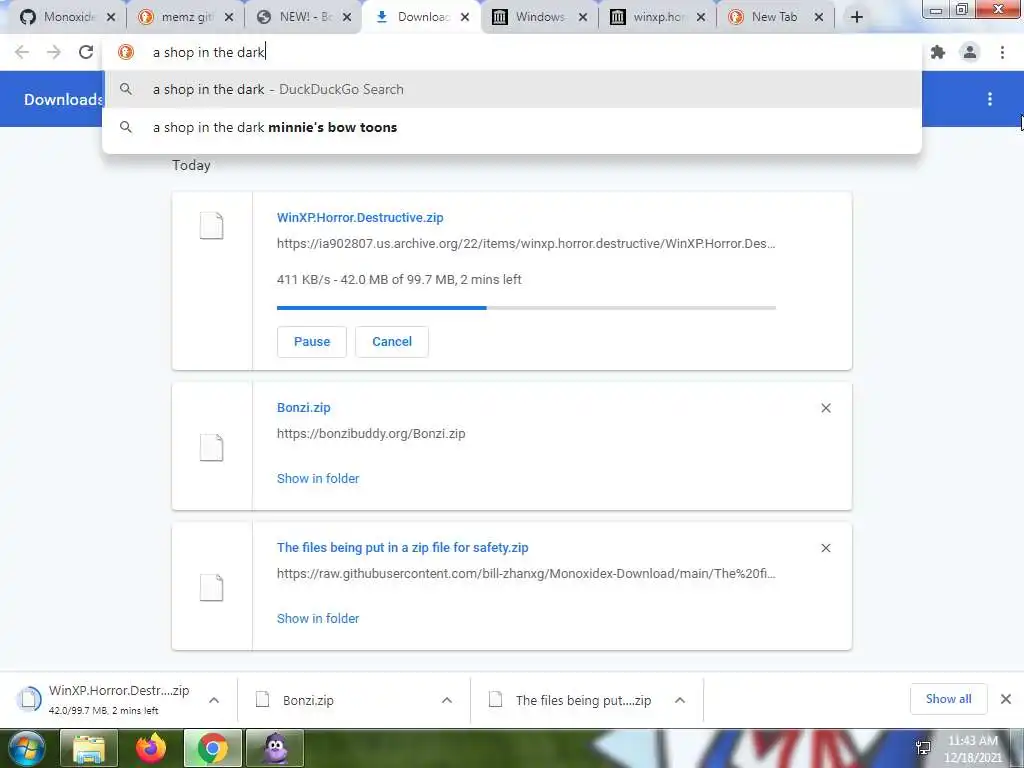Click the browser back arrow
Image resolution: width=1024 pixels, height=768 pixels.
point(22,52)
